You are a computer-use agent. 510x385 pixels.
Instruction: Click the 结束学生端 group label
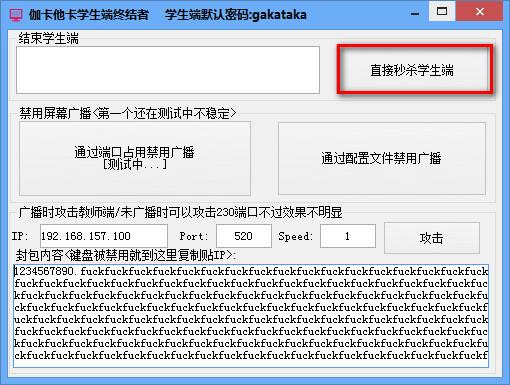[49, 38]
